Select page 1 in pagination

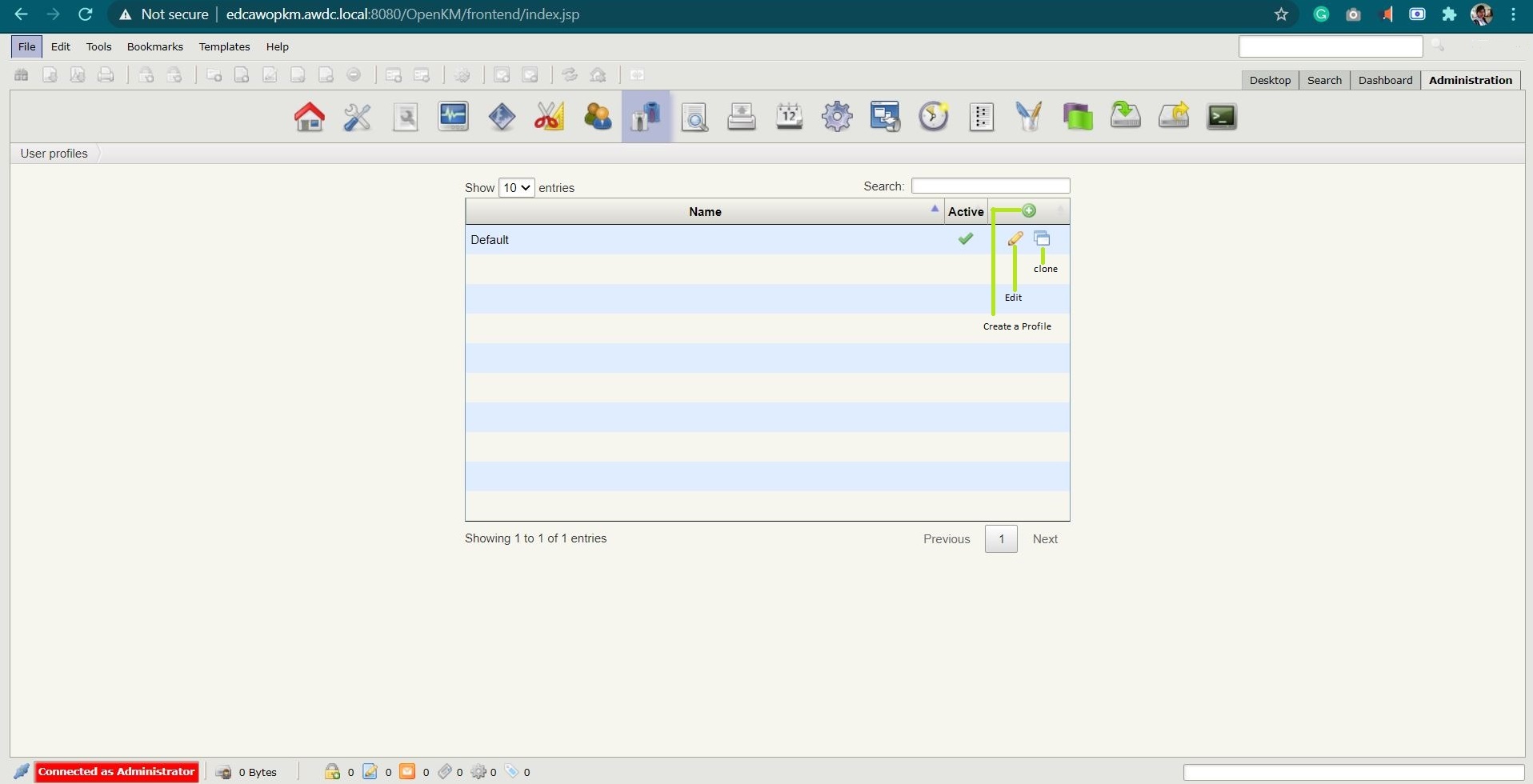(x=1001, y=539)
